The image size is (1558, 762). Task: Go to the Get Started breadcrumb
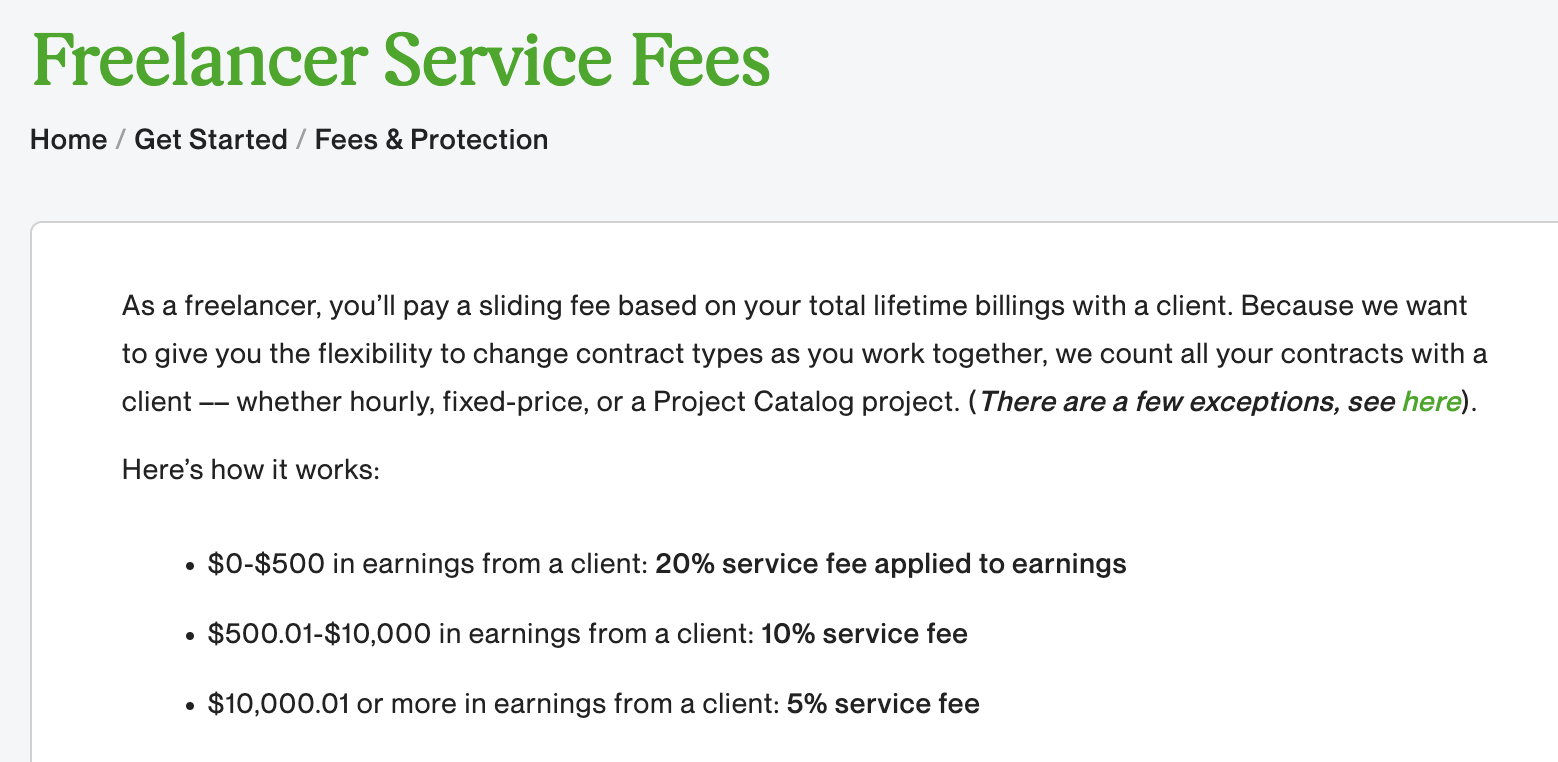(x=211, y=139)
